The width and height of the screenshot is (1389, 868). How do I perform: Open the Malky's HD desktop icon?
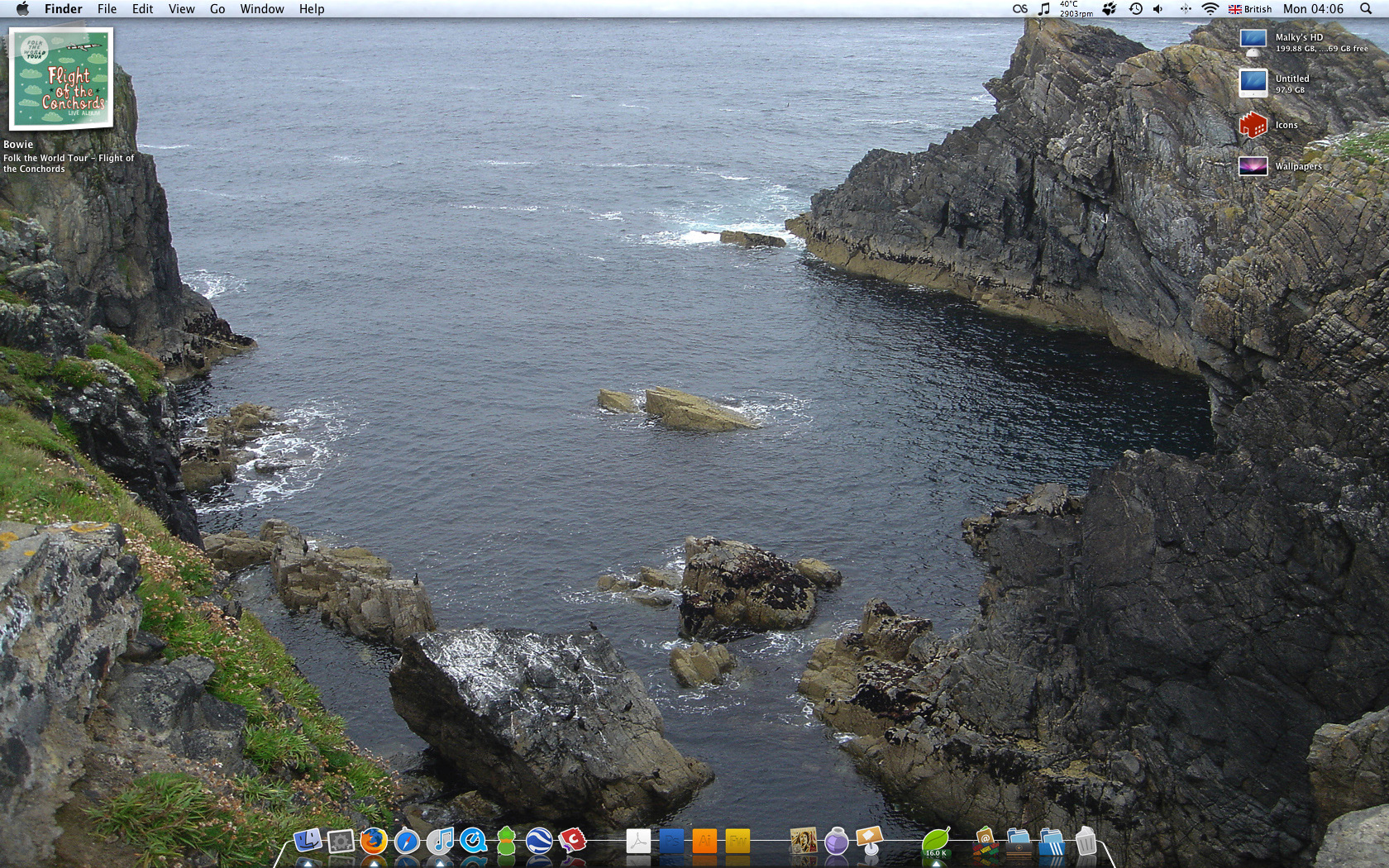tap(1253, 39)
